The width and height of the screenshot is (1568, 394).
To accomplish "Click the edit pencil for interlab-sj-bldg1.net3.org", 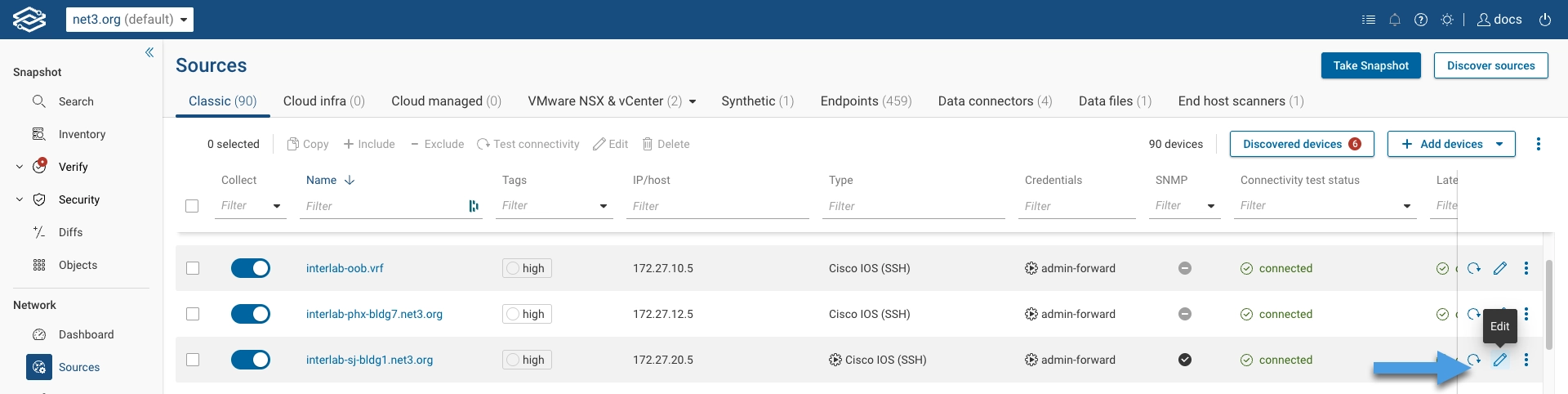I will (x=1499, y=360).
